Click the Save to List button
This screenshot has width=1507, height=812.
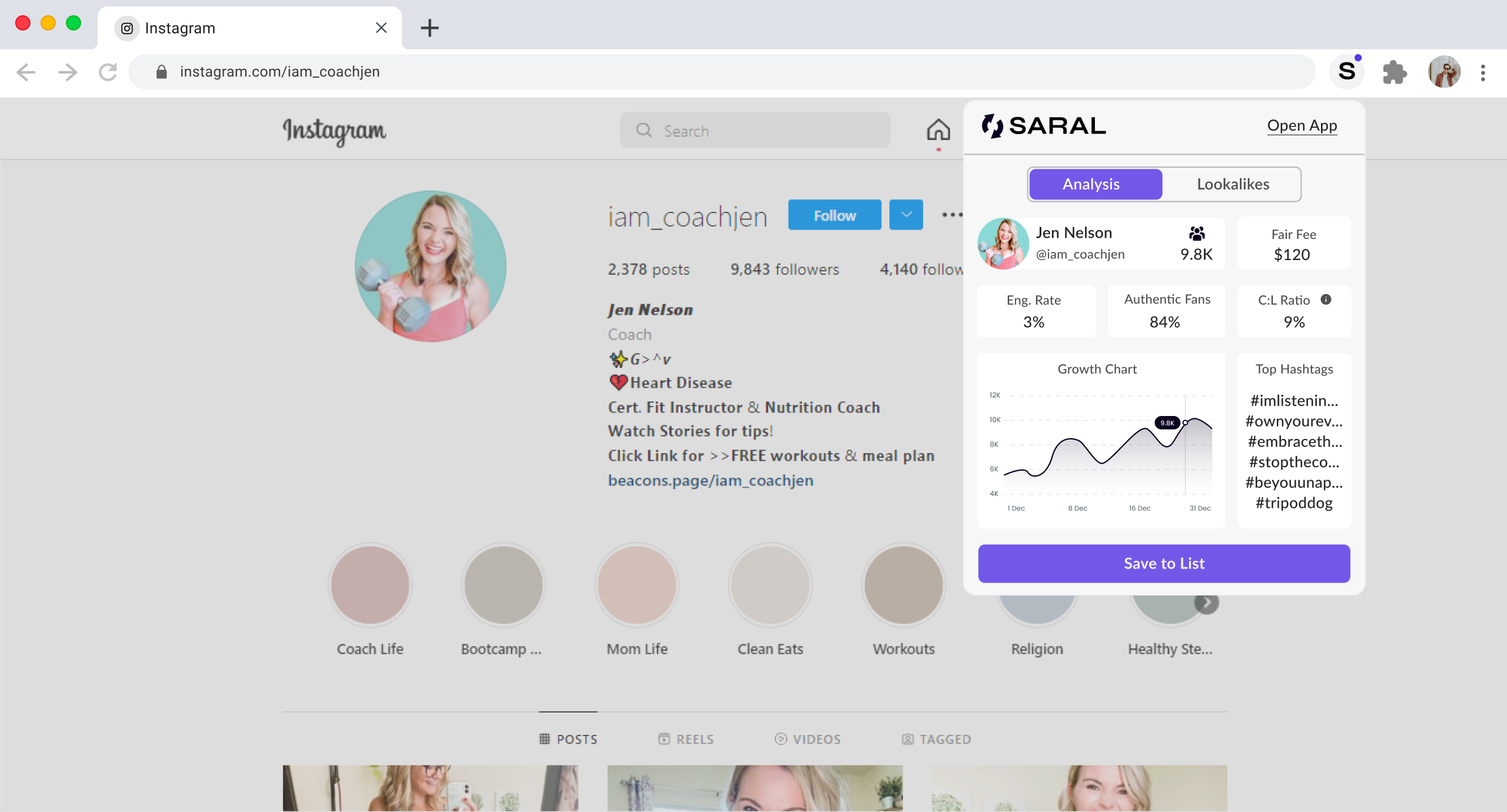[1164, 563]
